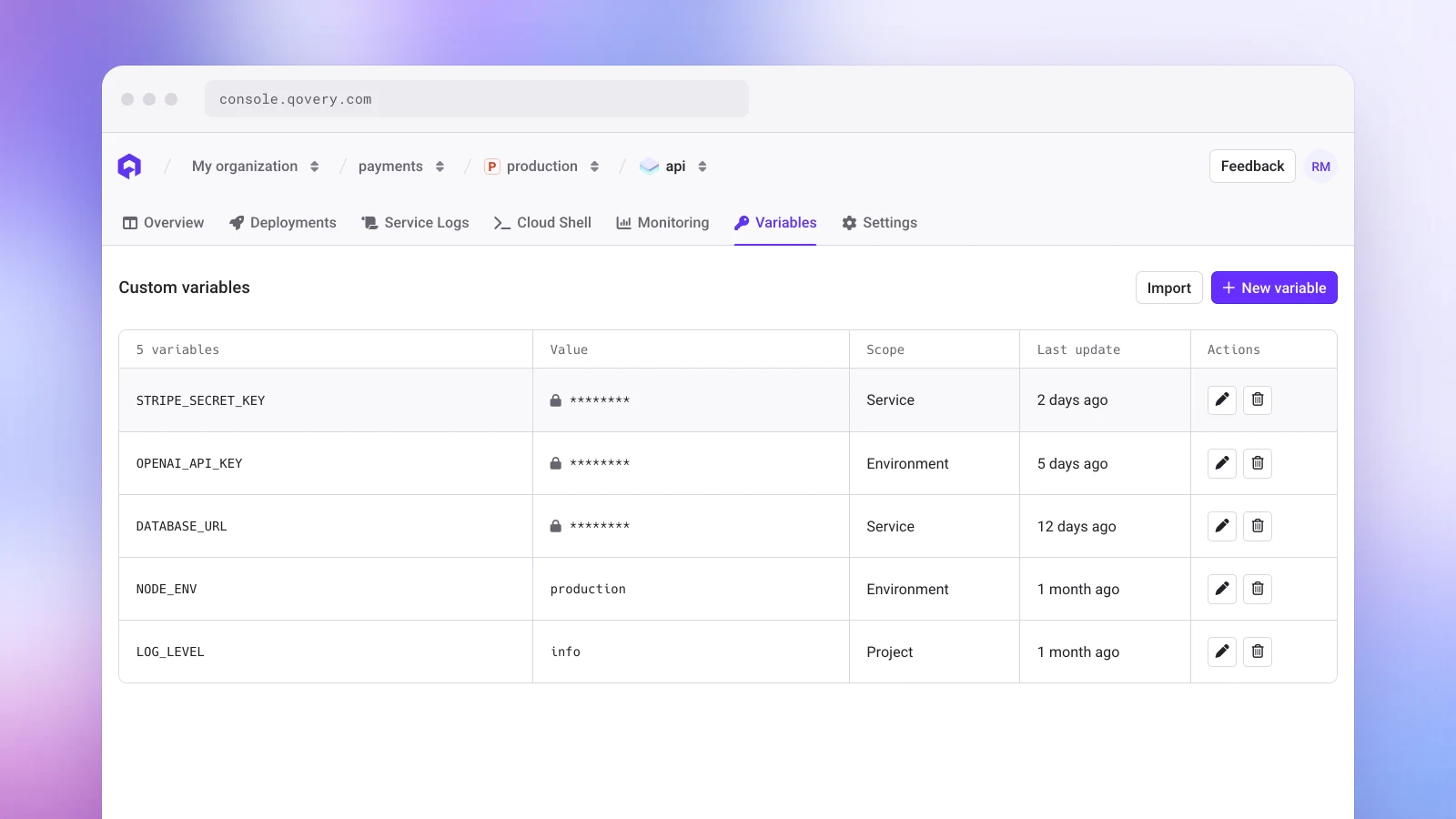Screen dimensions: 1456x819
Task: Delete the LOG_LEVEL variable
Action: (x=1258, y=652)
